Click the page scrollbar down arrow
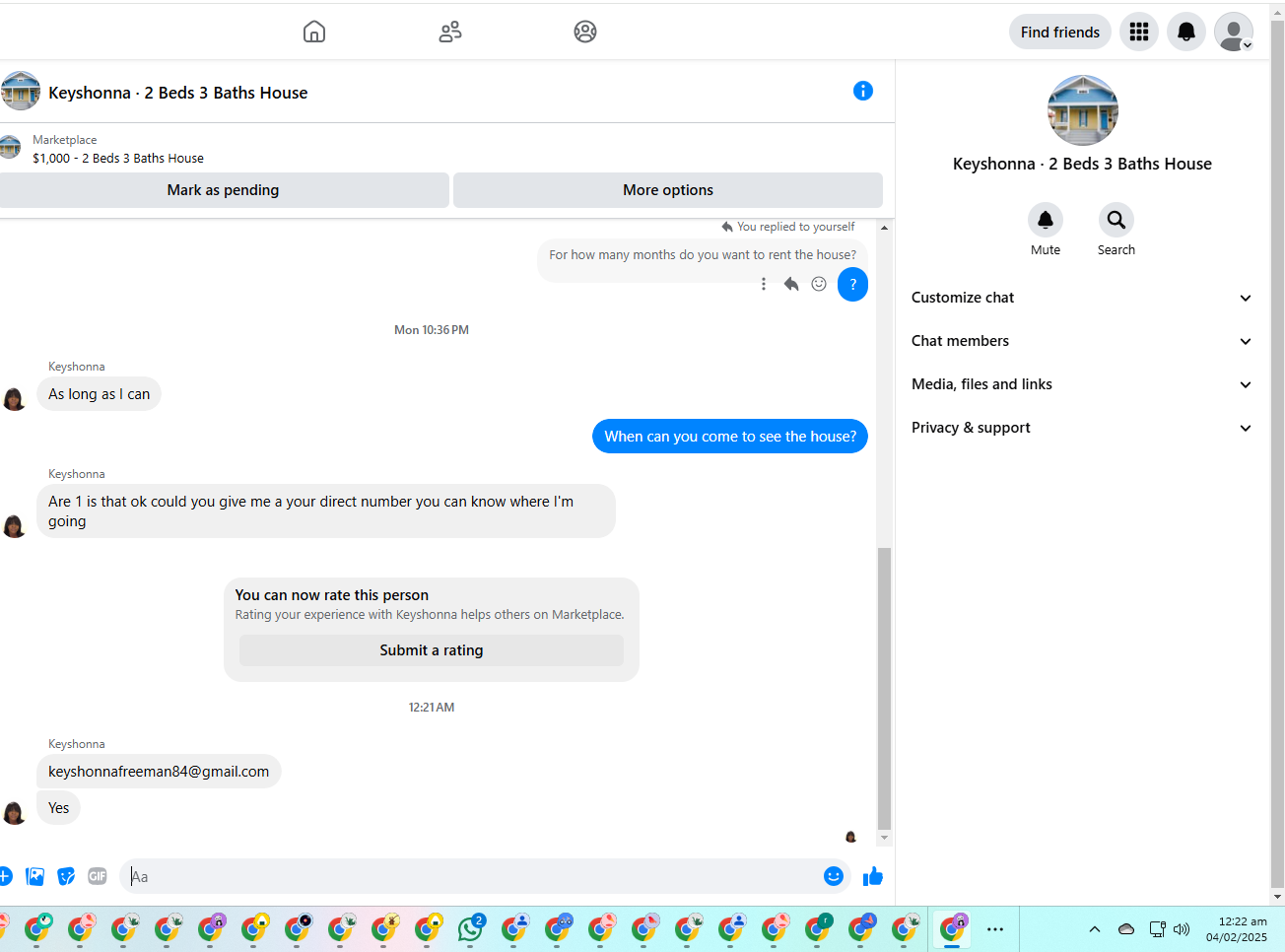Image resolution: width=1285 pixels, height=952 pixels. pyautogui.click(x=1277, y=897)
